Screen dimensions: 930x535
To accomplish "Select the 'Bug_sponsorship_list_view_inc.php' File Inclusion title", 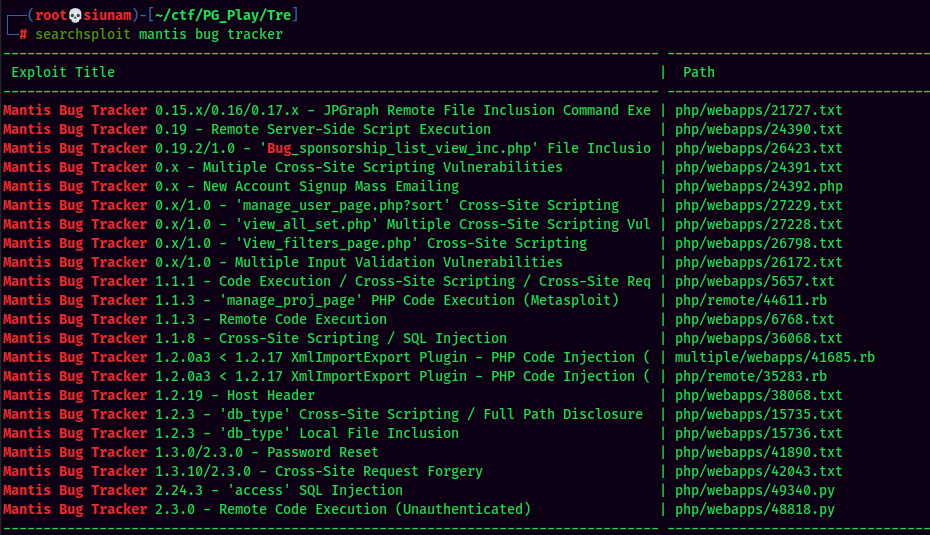I will pyautogui.click(x=327, y=148).
